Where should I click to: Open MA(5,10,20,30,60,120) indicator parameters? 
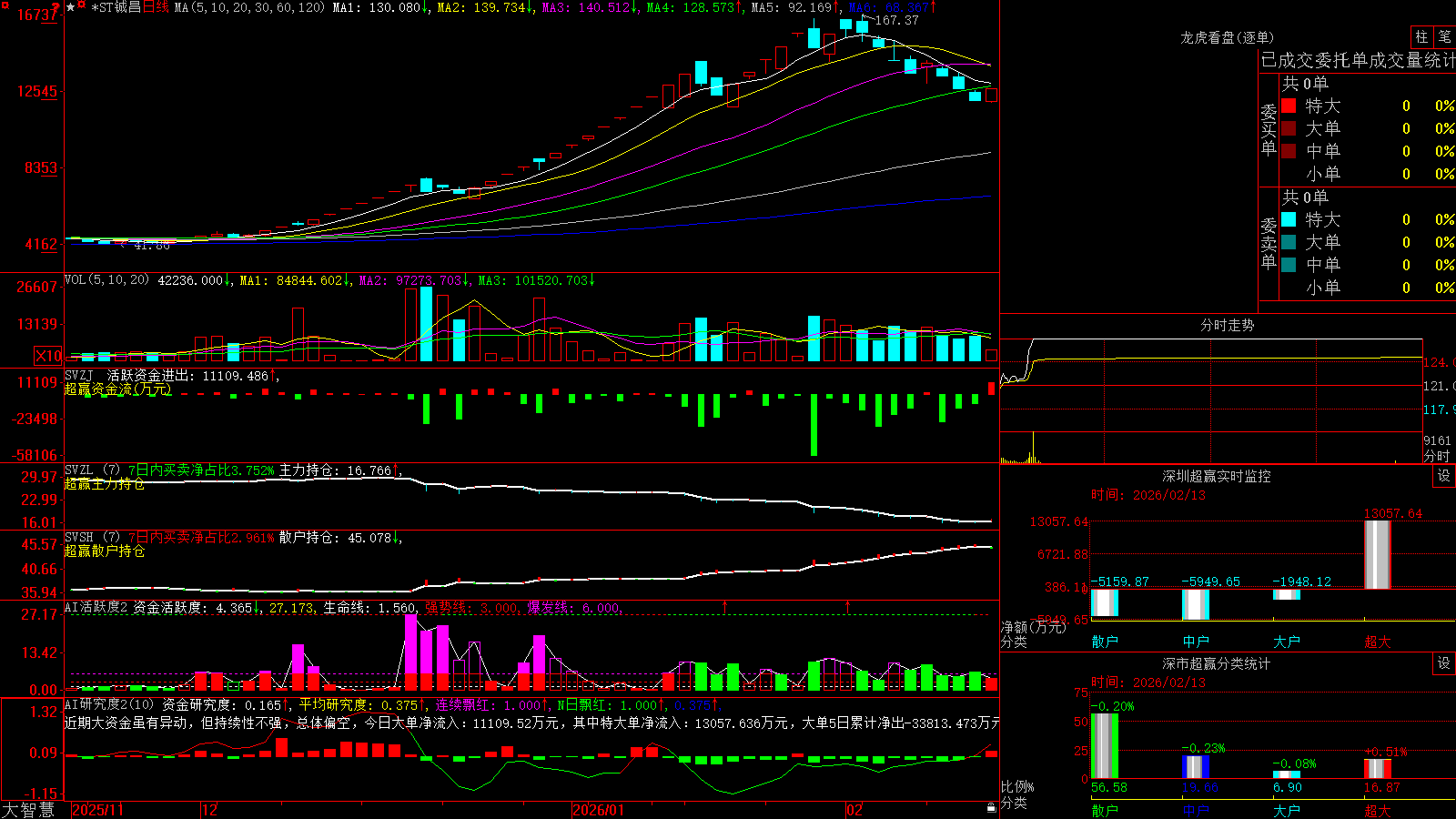pos(249,7)
